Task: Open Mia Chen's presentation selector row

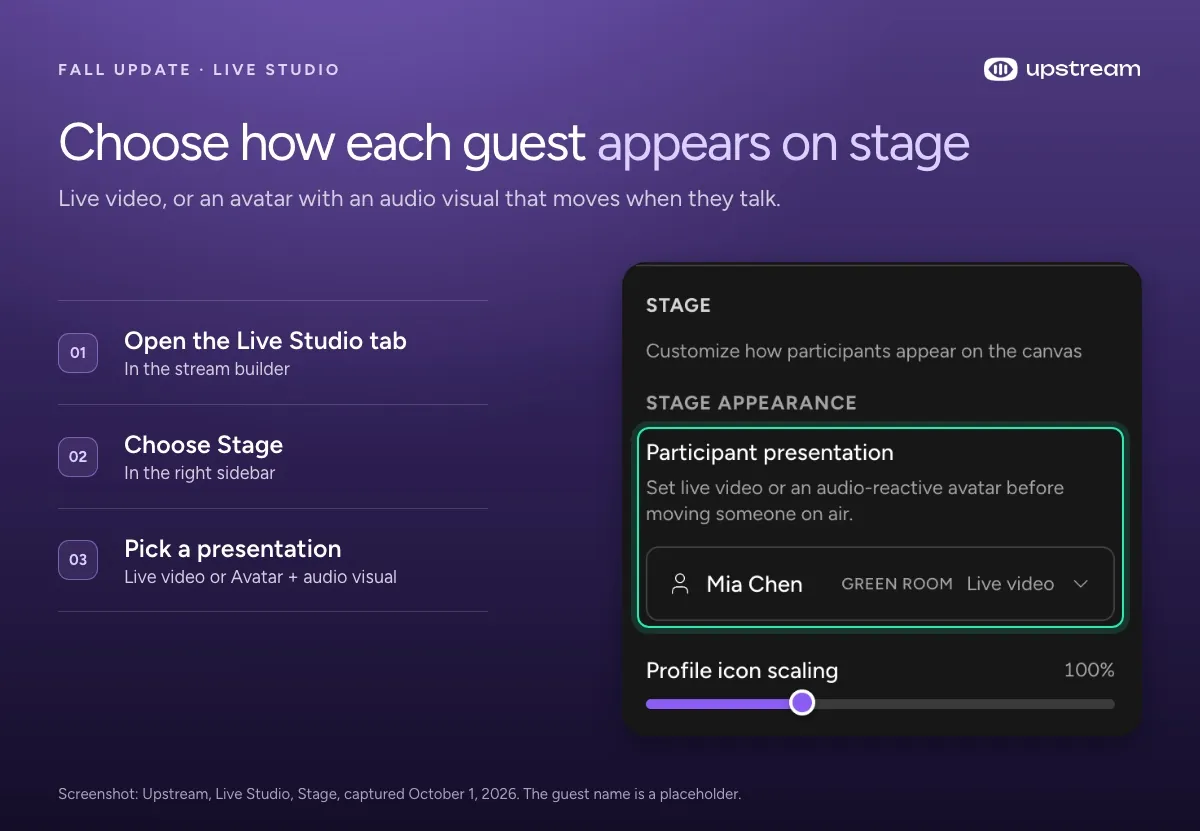Action: [880, 584]
